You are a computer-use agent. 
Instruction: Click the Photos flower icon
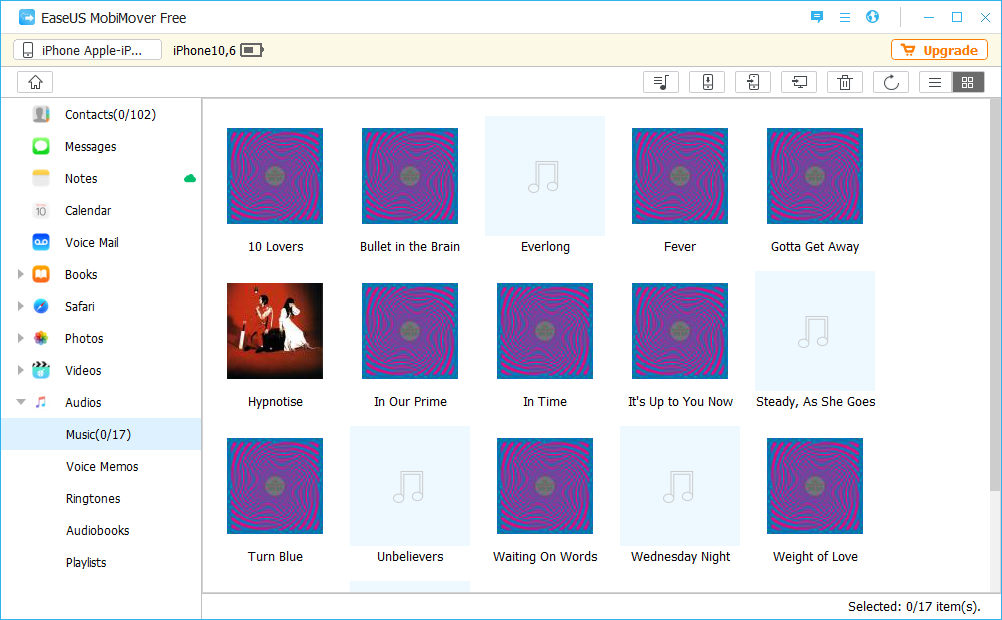41,338
